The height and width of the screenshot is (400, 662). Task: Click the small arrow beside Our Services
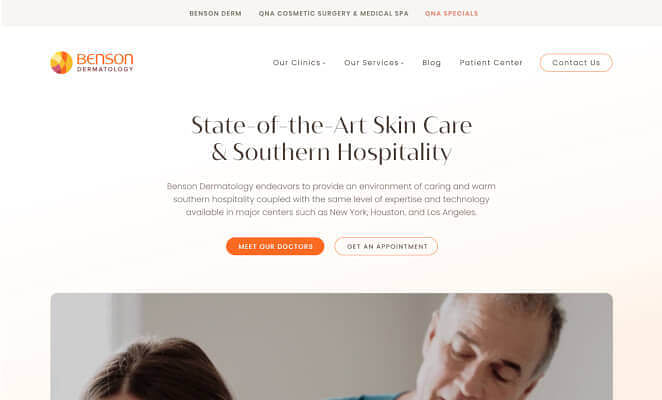[402, 63]
